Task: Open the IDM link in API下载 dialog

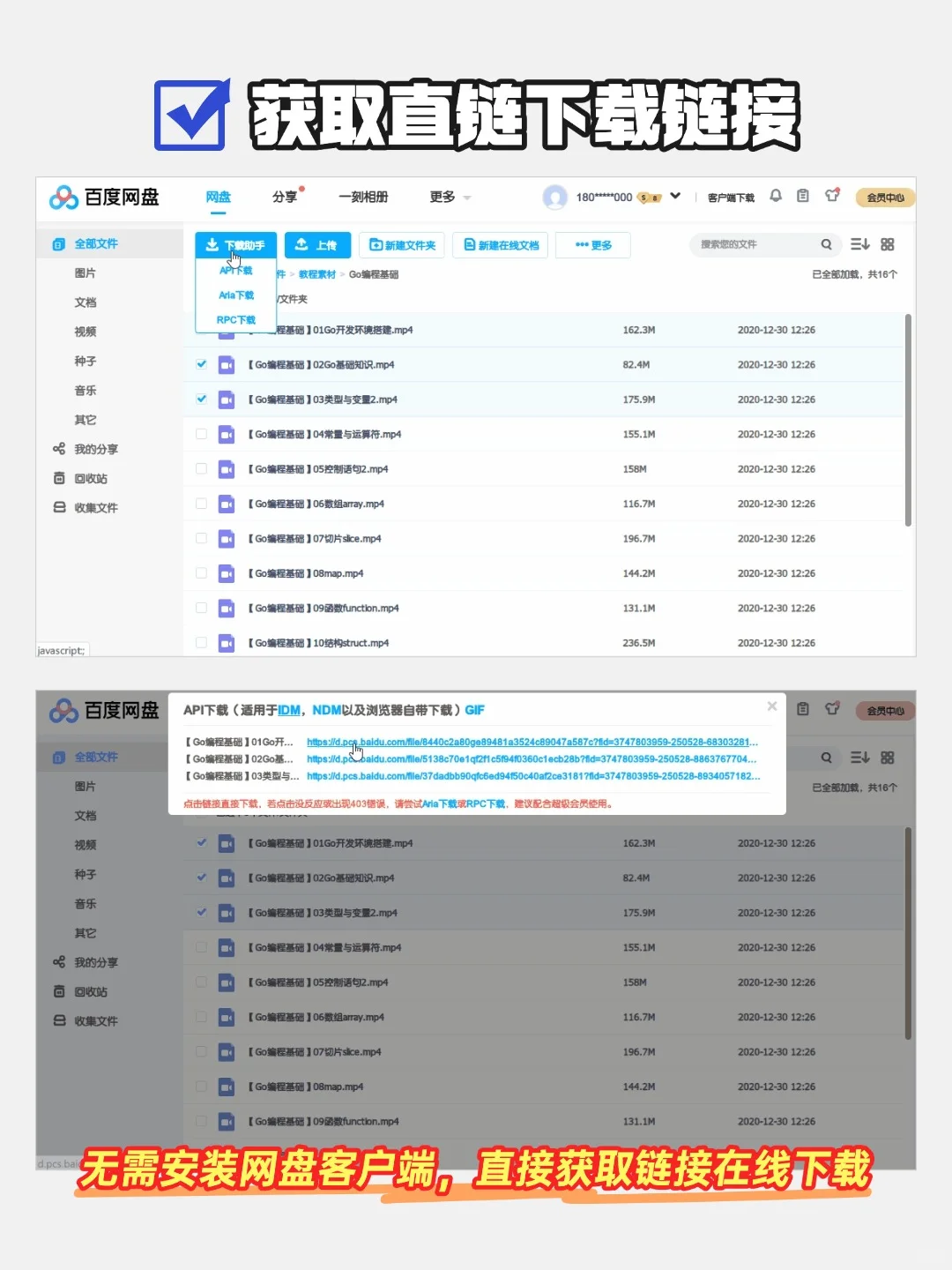Action: coord(289,710)
